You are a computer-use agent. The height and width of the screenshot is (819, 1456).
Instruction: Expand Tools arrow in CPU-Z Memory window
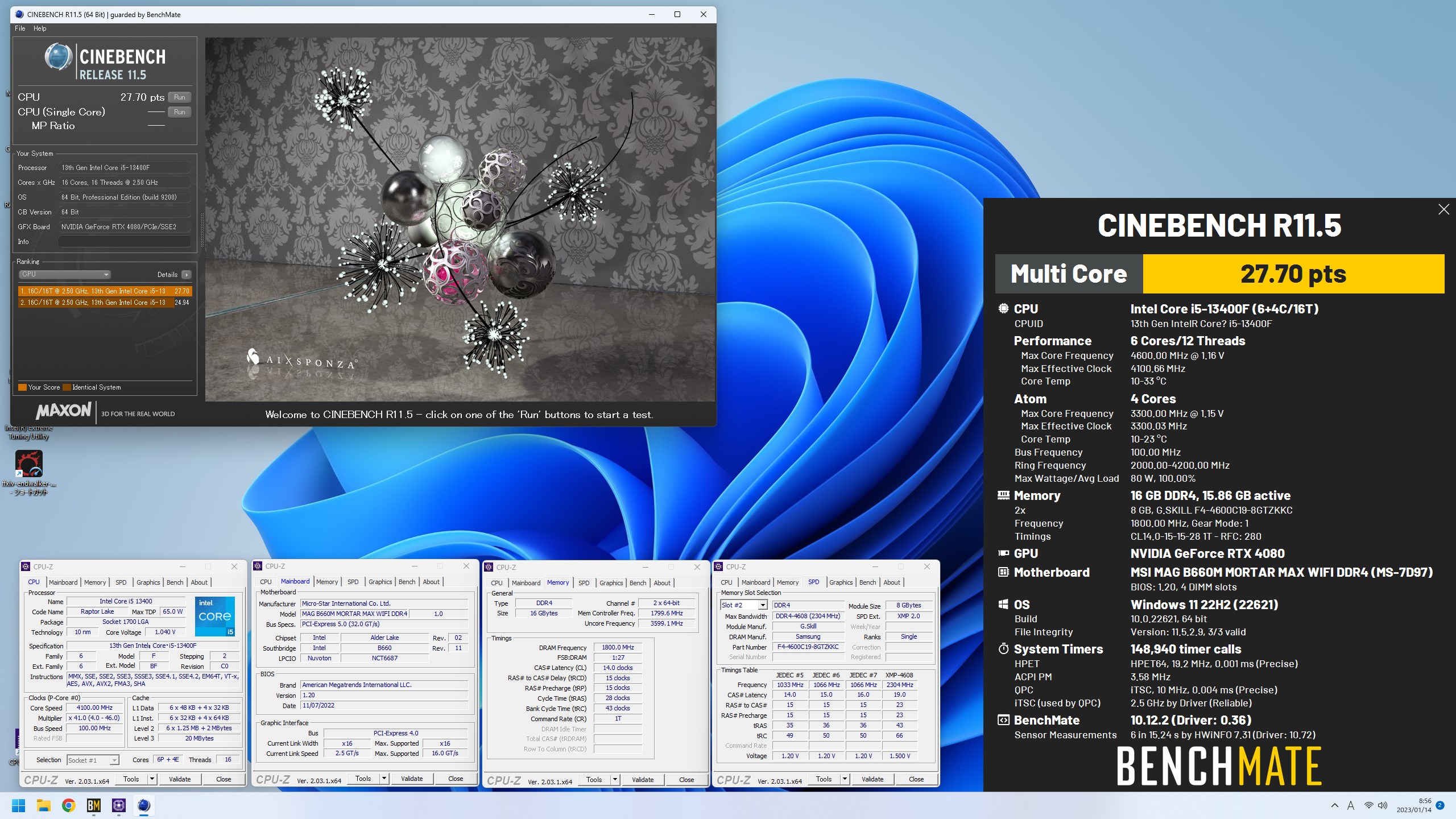point(615,780)
